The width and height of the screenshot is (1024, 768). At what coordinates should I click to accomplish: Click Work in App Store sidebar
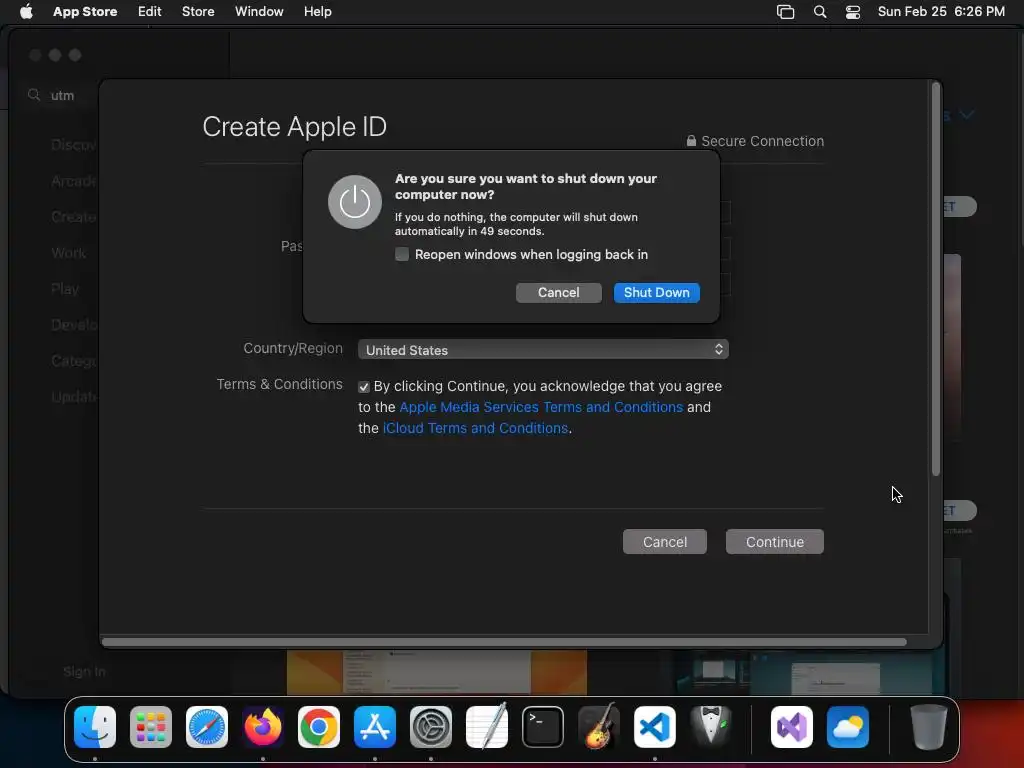(69, 253)
